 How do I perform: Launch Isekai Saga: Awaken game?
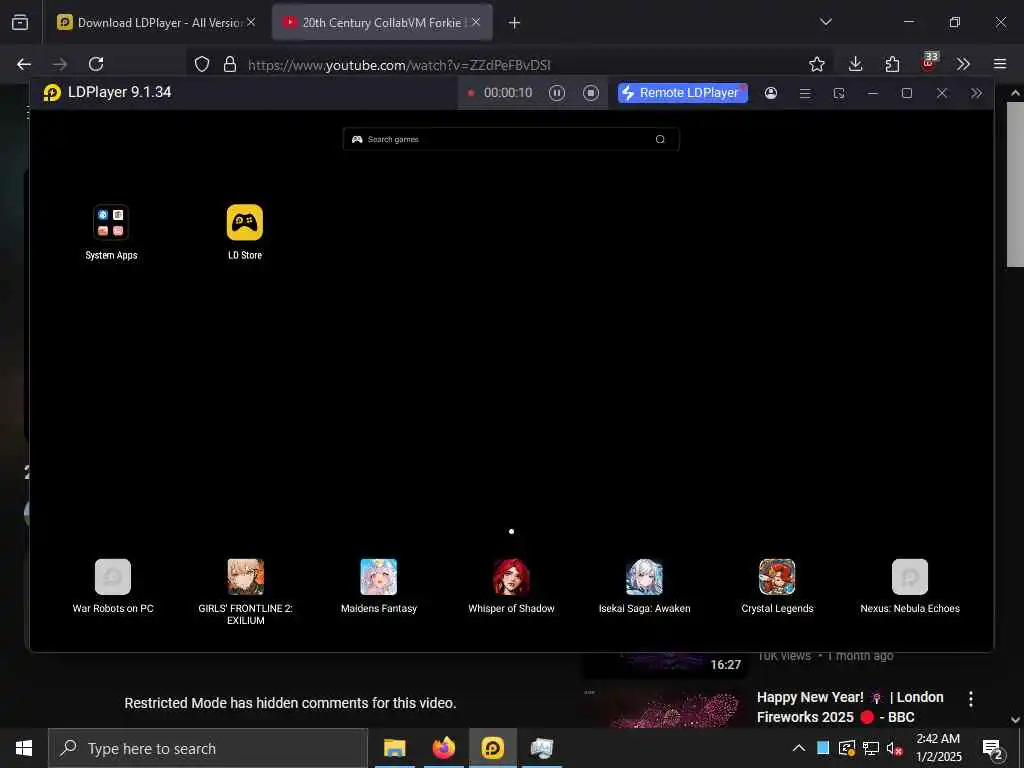[645, 577]
